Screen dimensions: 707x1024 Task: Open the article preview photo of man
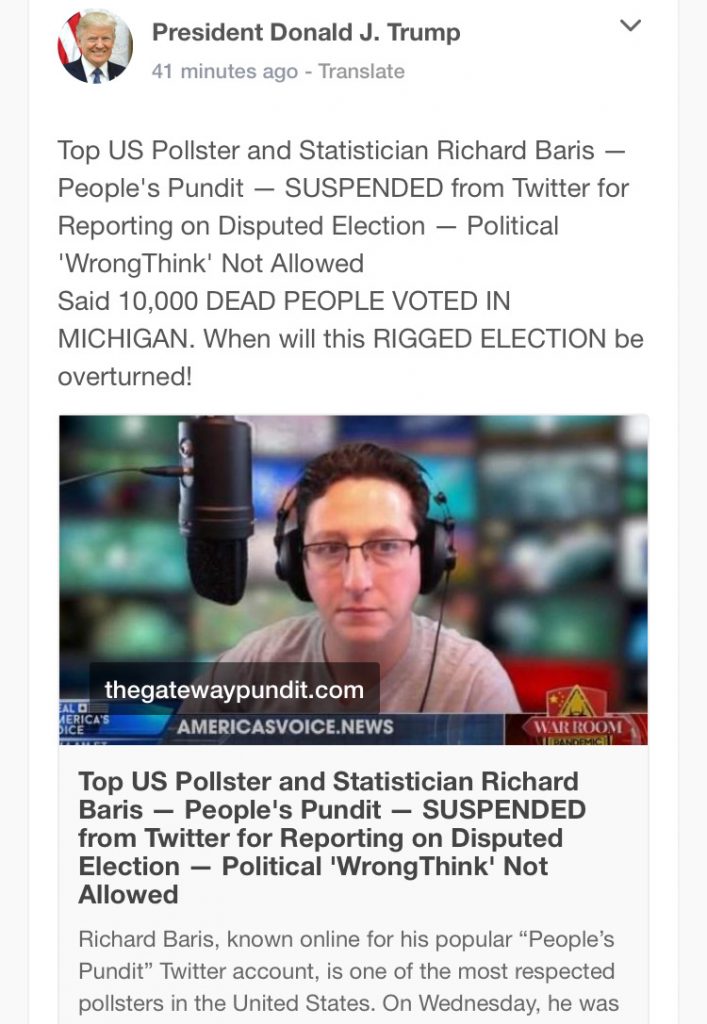point(353,580)
